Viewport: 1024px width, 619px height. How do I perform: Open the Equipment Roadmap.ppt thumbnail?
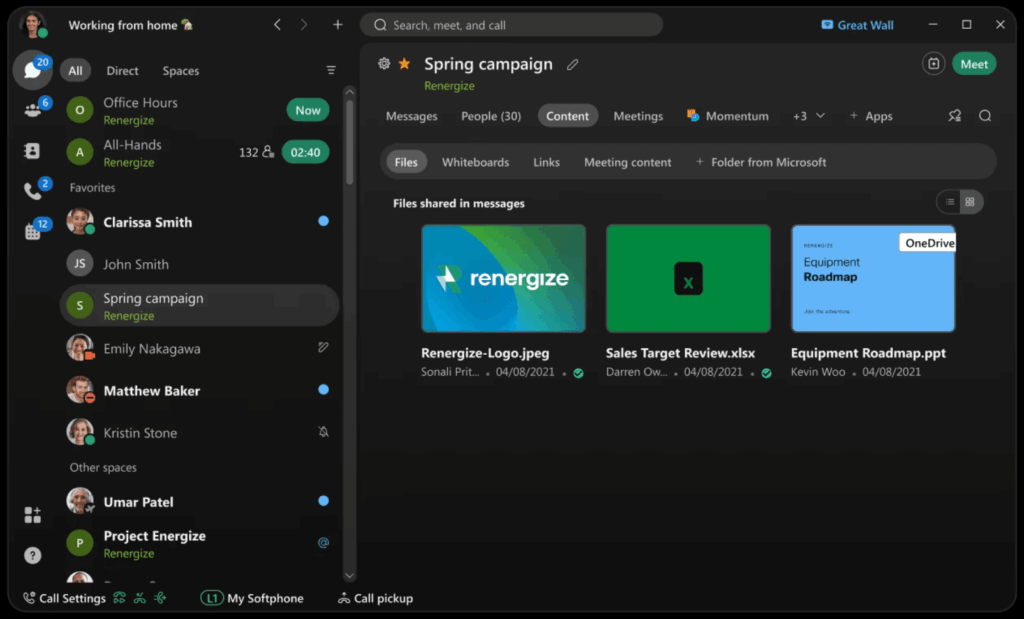(873, 278)
